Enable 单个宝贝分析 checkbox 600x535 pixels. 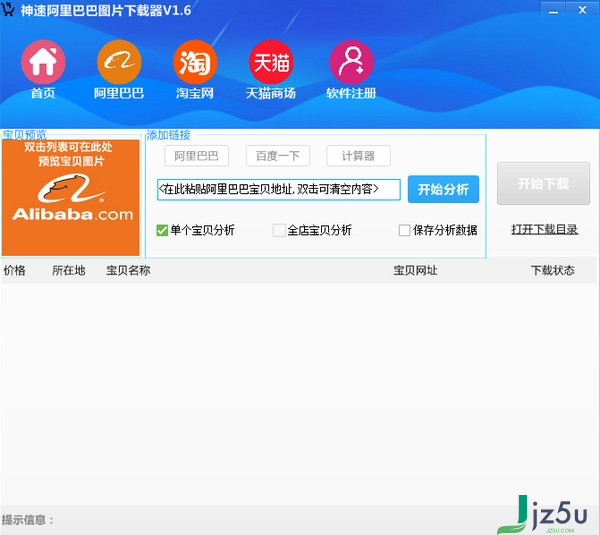[162, 230]
